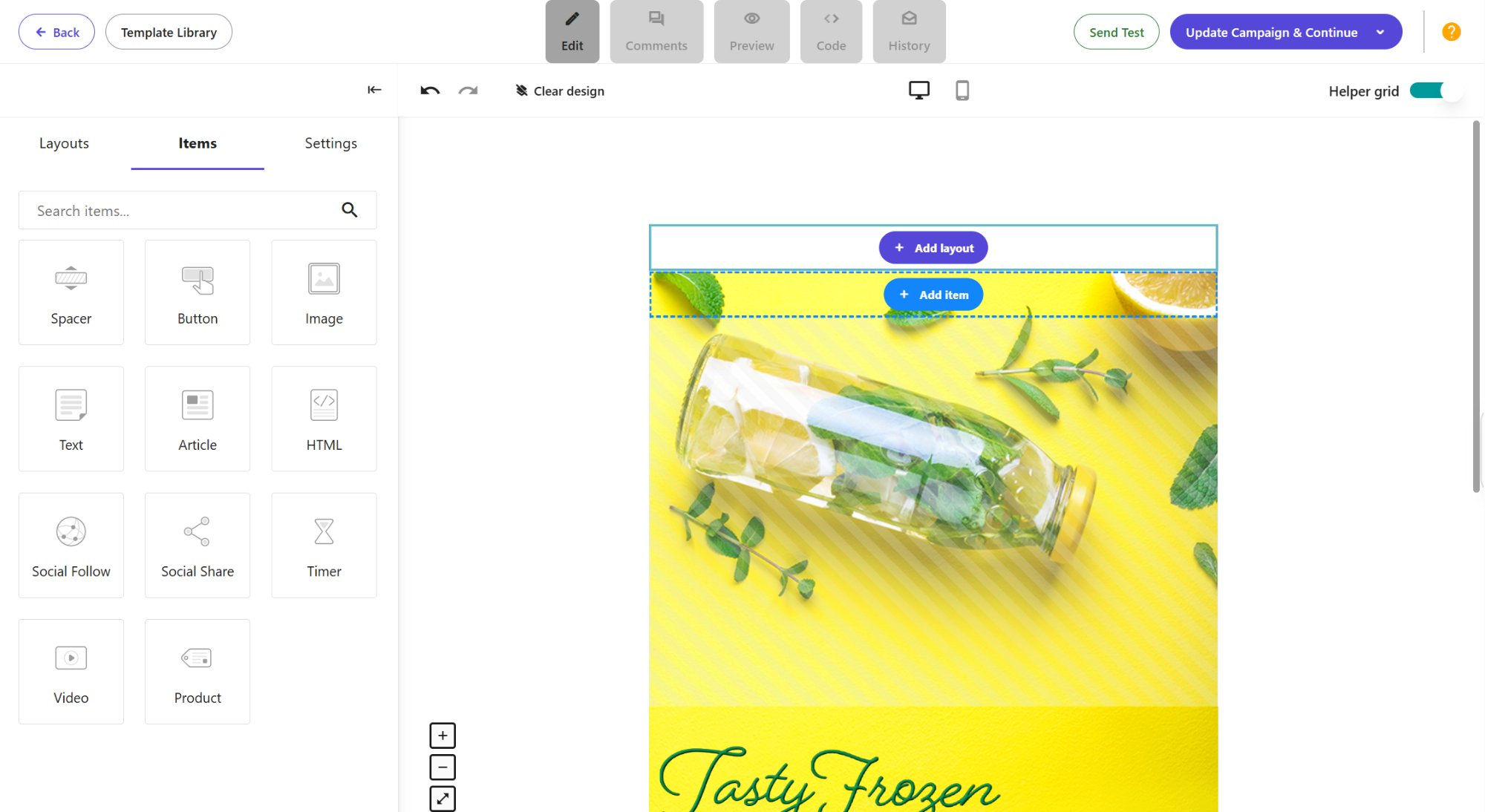
Task: Choose the Timer item tile
Action: pyautogui.click(x=324, y=546)
